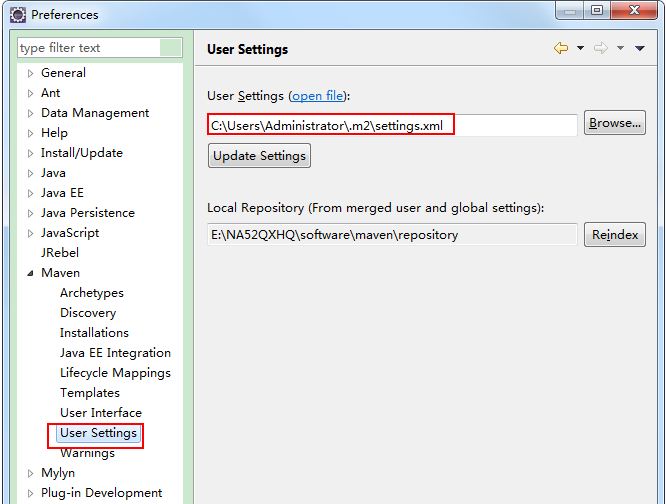Click the Update Settings button
This screenshot has height=504, width=666.
[x=259, y=155]
